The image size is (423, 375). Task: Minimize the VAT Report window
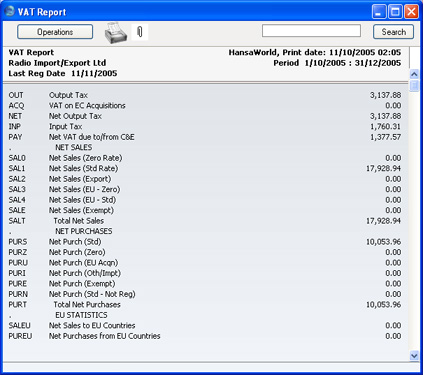pyautogui.click(x=379, y=12)
